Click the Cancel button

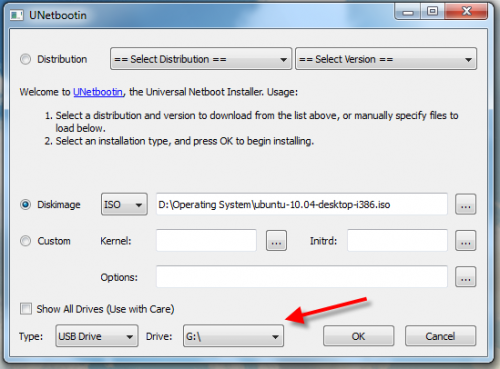coord(440,336)
